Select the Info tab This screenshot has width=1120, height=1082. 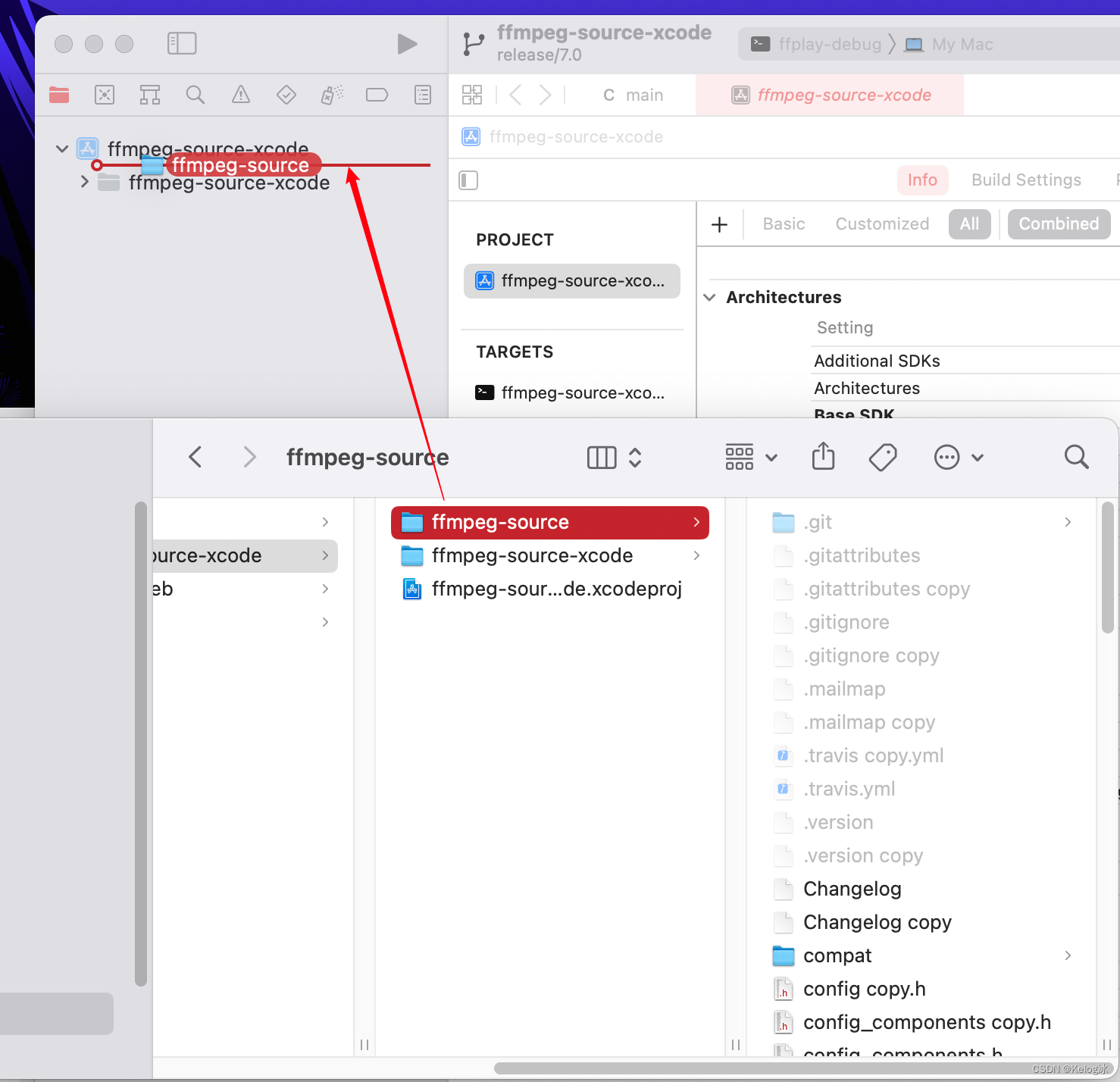pyautogui.click(x=922, y=180)
